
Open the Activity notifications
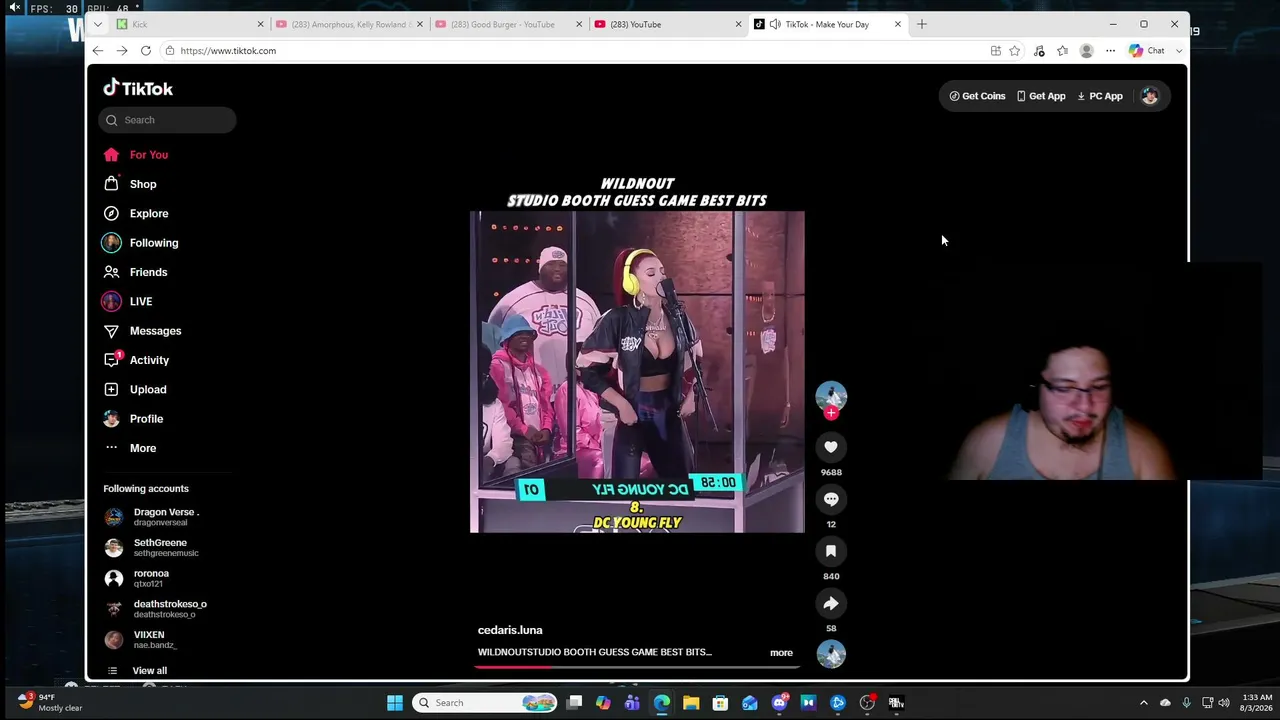click(137, 360)
